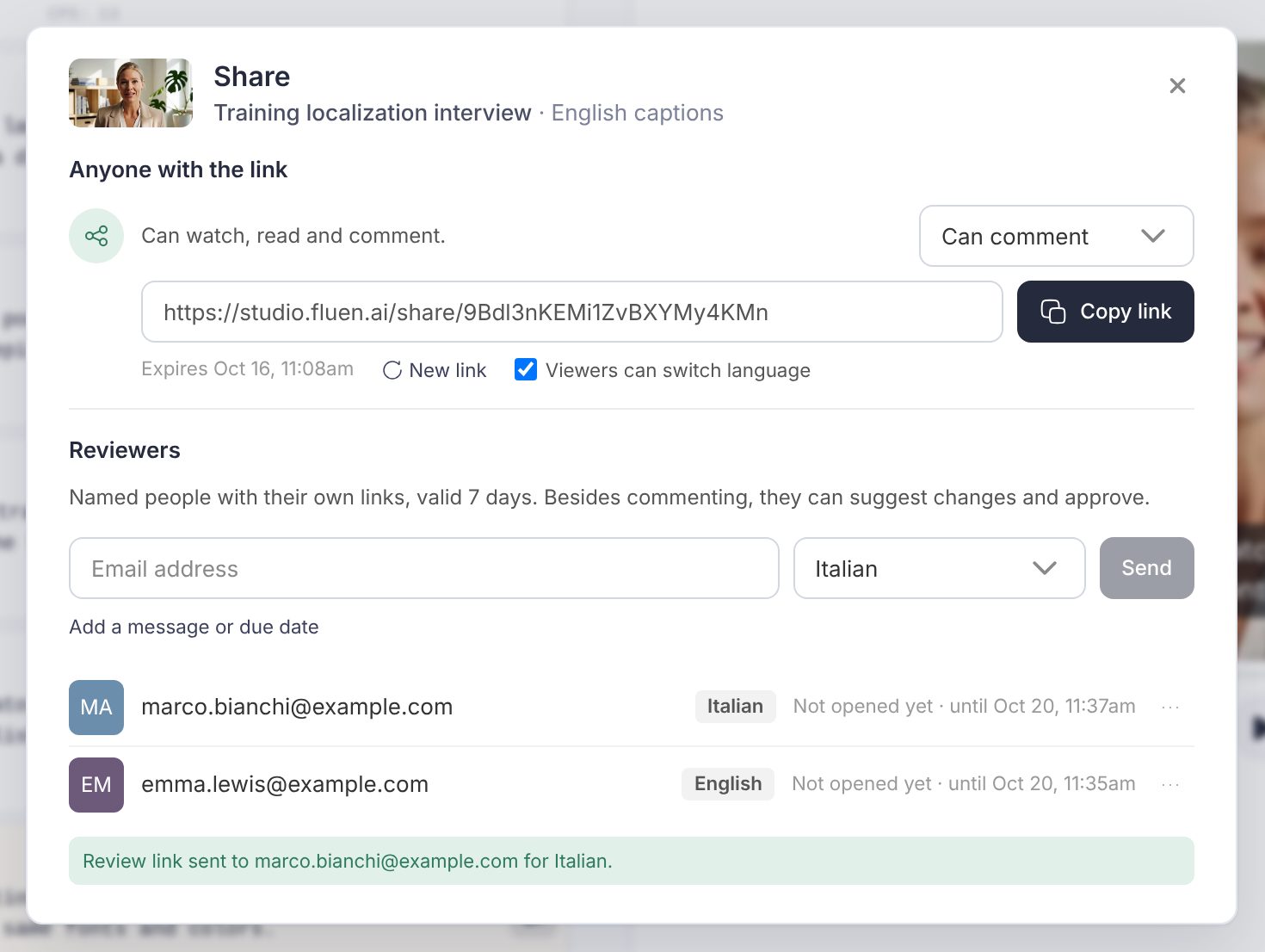Click the Training localization interview title
This screenshot has height=952, width=1265.
pos(373,113)
